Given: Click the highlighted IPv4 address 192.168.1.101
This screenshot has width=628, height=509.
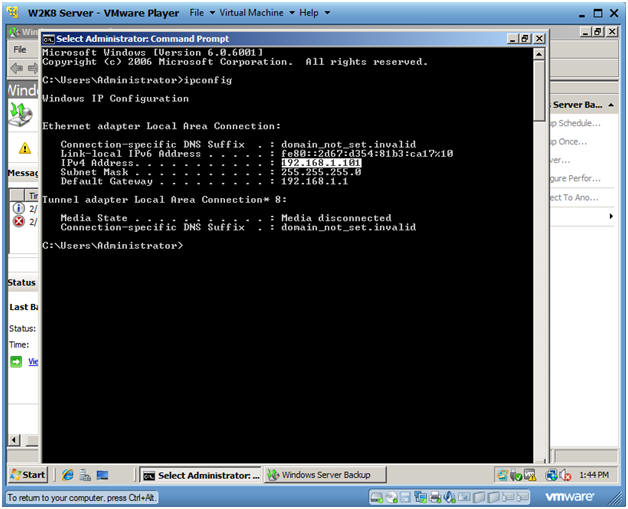Looking at the screenshot, I should 321,163.
